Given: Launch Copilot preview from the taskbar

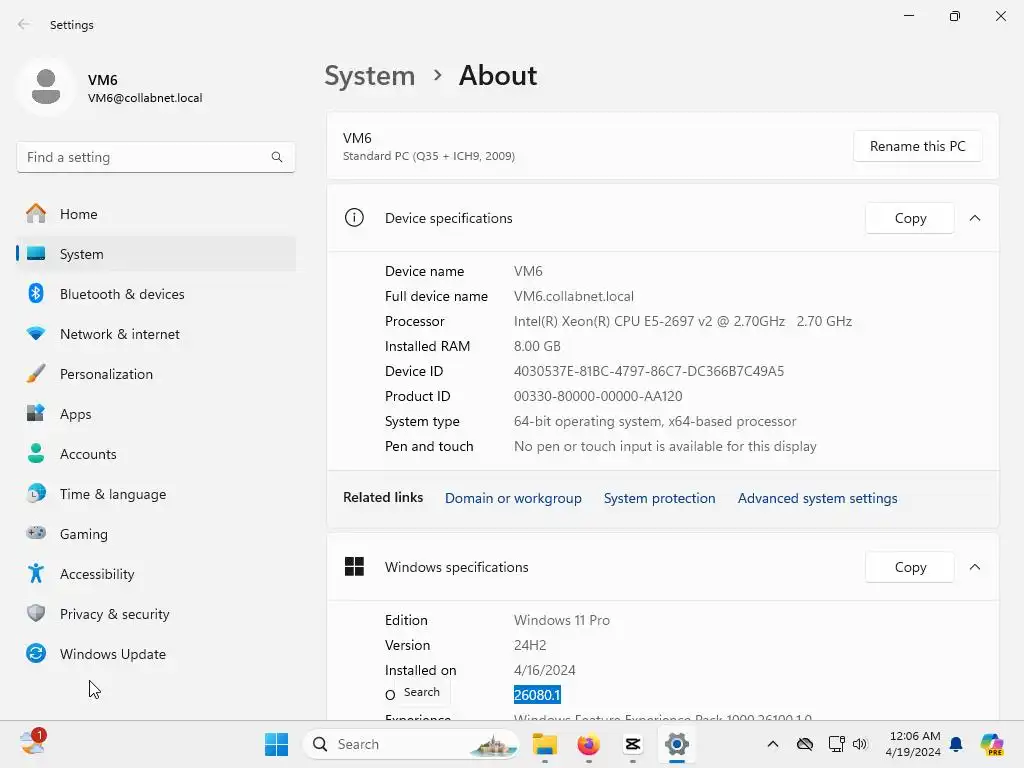Looking at the screenshot, I should click(992, 744).
